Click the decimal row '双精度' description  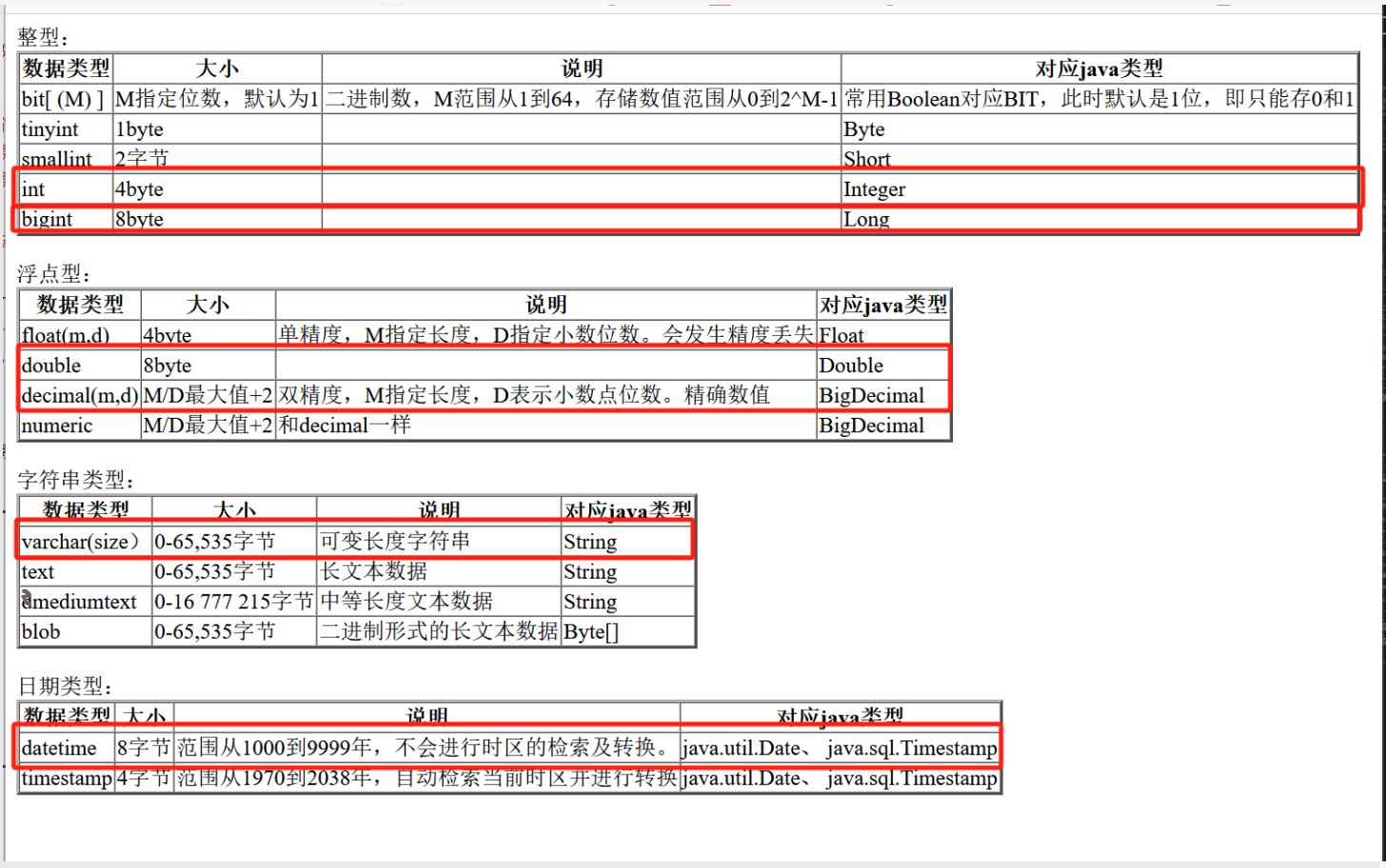(x=546, y=395)
